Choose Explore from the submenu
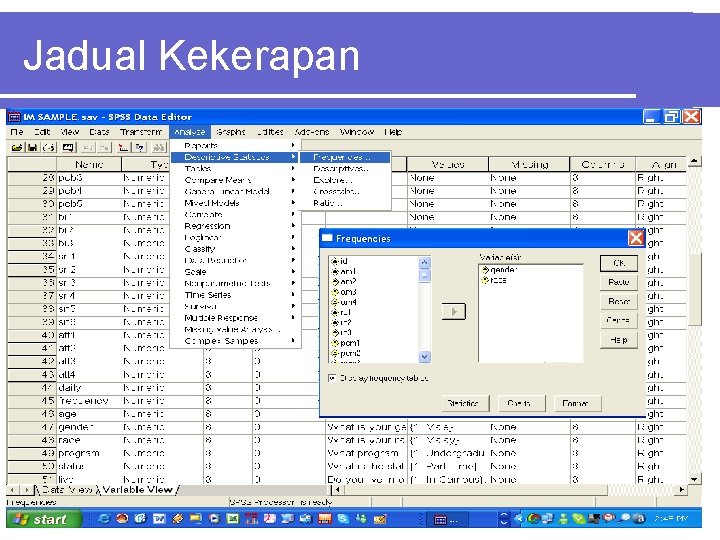720x540 pixels. [x=344, y=180]
